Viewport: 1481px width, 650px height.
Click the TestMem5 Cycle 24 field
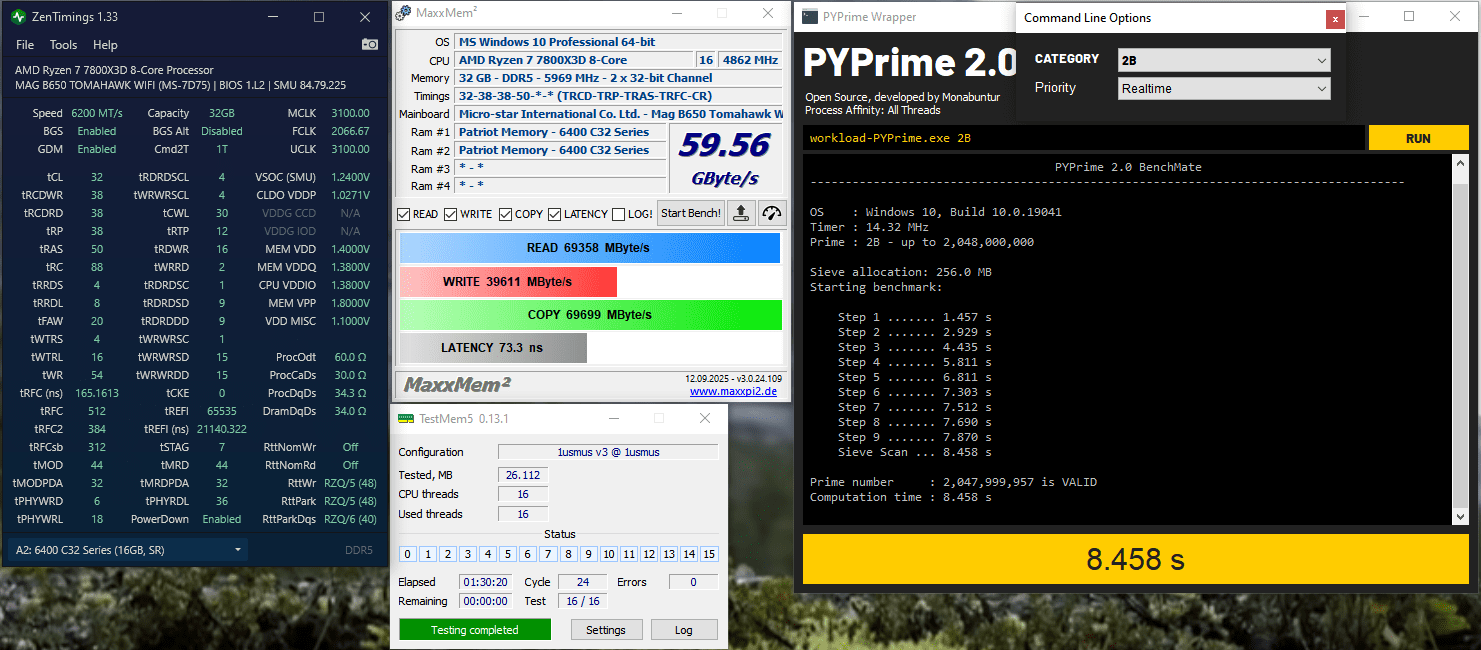point(582,582)
